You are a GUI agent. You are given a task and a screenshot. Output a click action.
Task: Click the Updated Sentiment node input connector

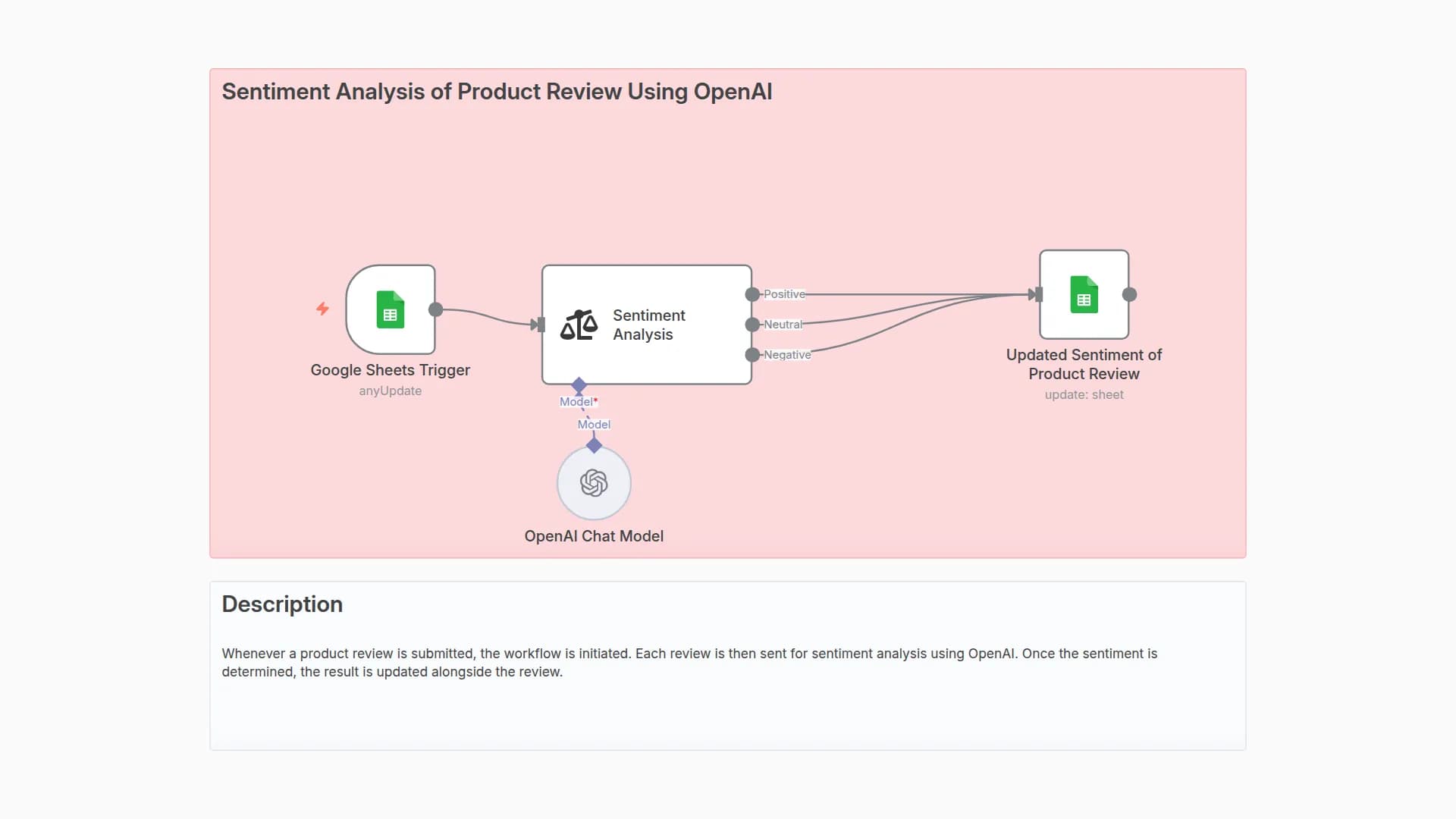(x=1038, y=294)
